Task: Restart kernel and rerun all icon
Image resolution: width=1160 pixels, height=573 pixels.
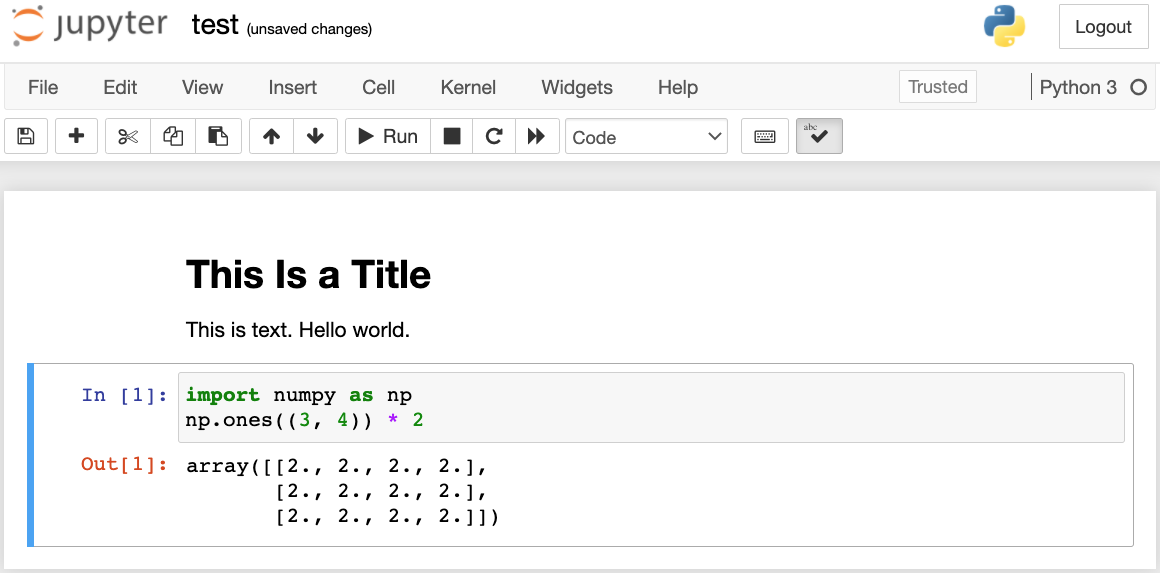Action: (x=536, y=137)
